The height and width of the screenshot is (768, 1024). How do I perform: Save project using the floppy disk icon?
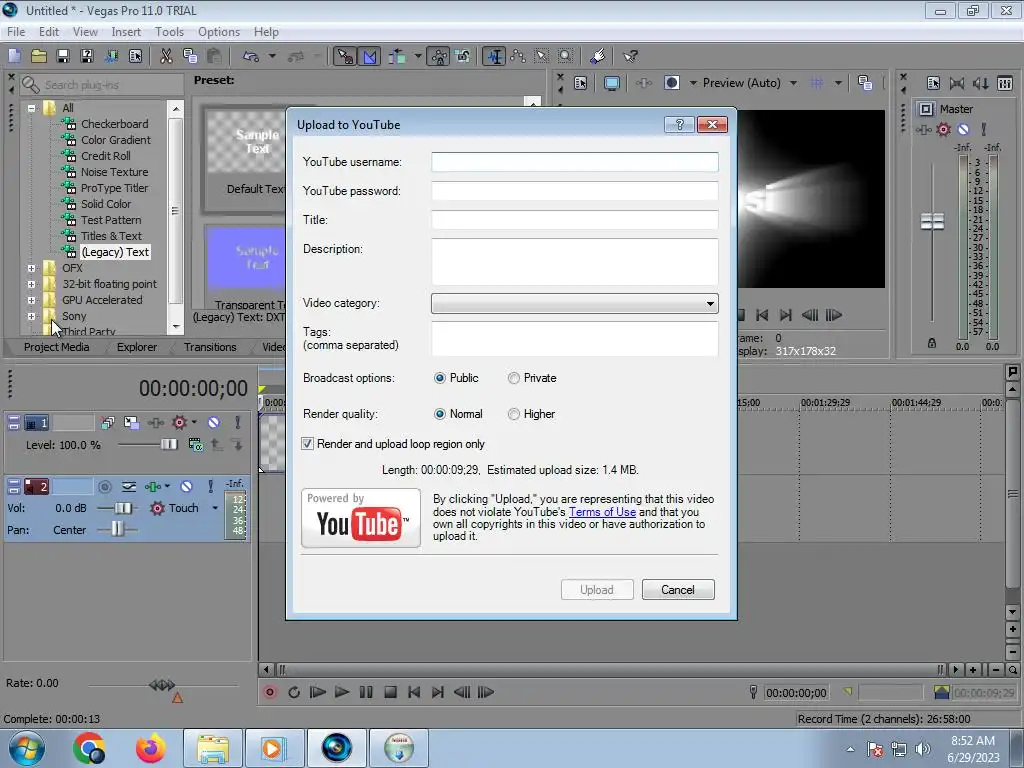pyautogui.click(x=63, y=56)
